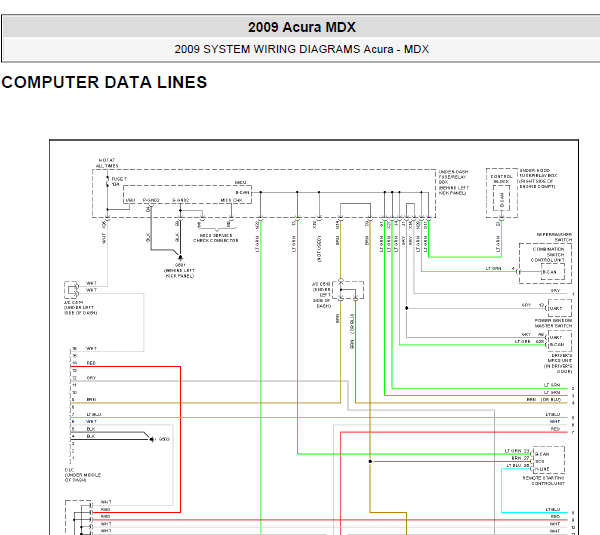Image resolution: width=600 pixels, height=535 pixels.
Task: Click the "S-GND2" terminal label on MICU
Action: click(x=180, y=200)
